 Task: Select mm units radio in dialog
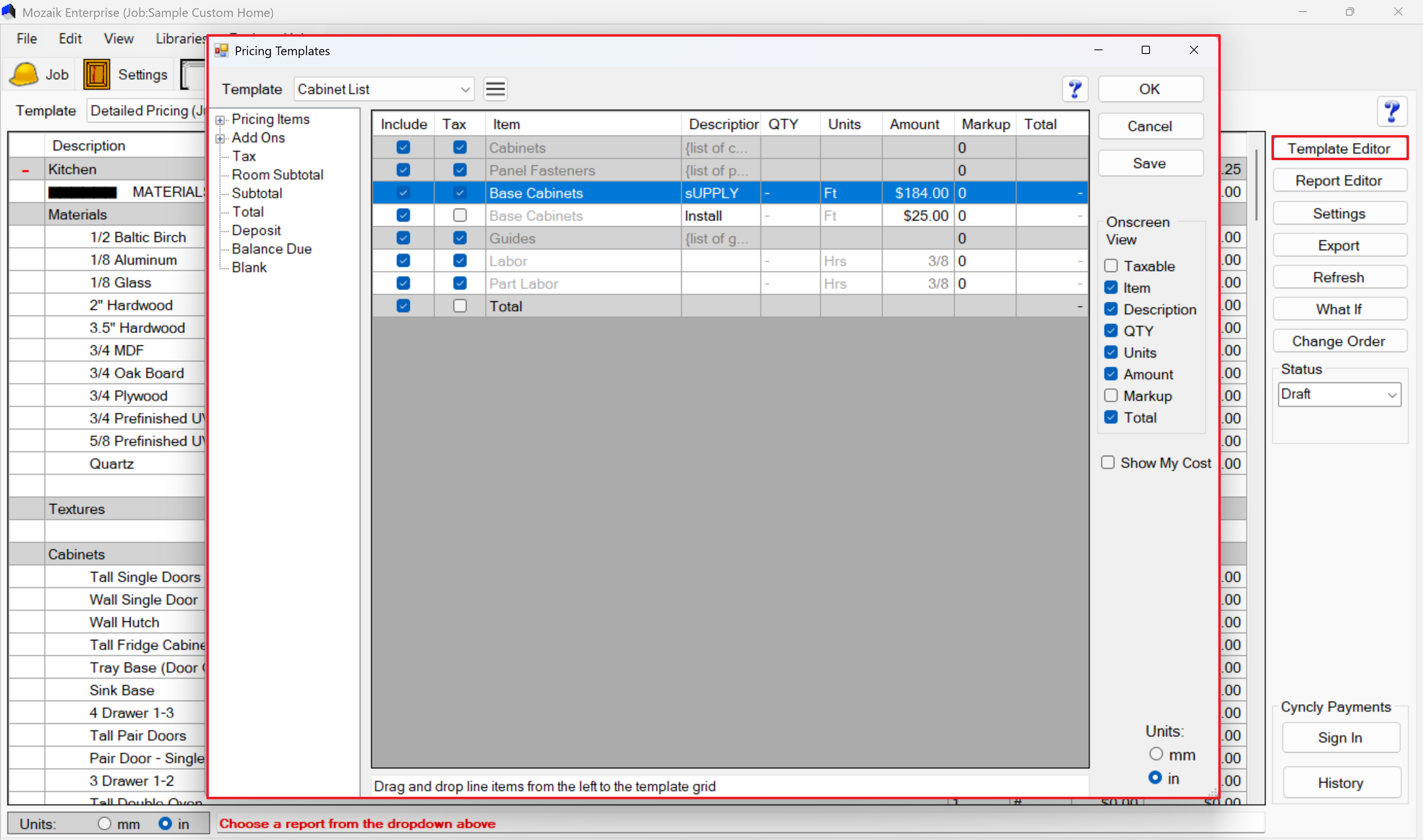pos(1156,754)
